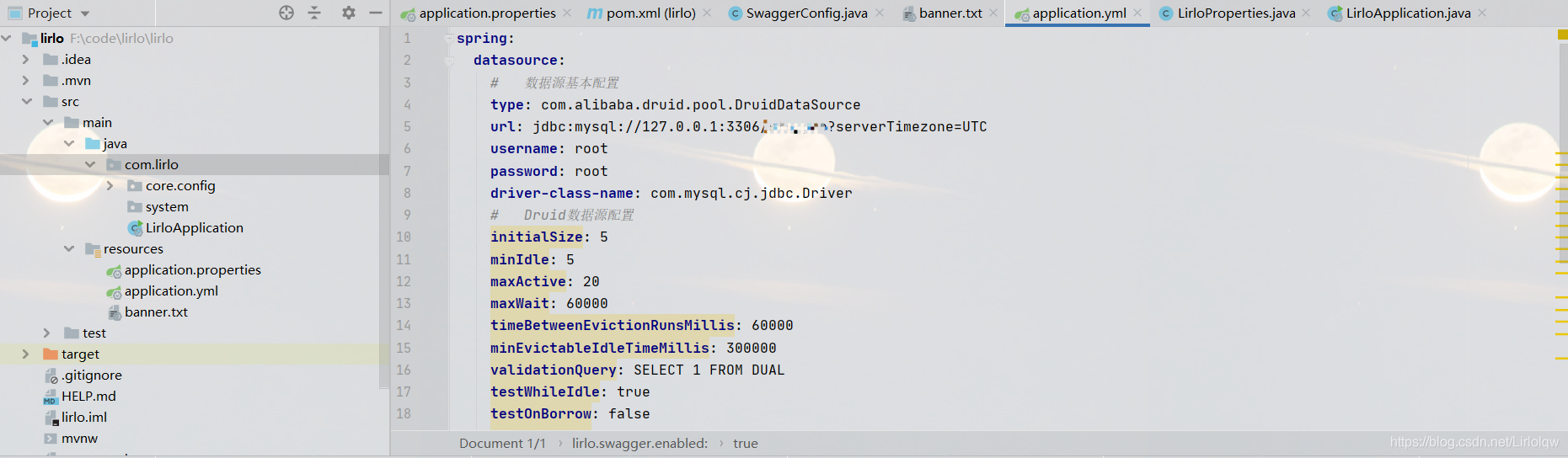Place cursor on validationQuery key

[553, 370]
